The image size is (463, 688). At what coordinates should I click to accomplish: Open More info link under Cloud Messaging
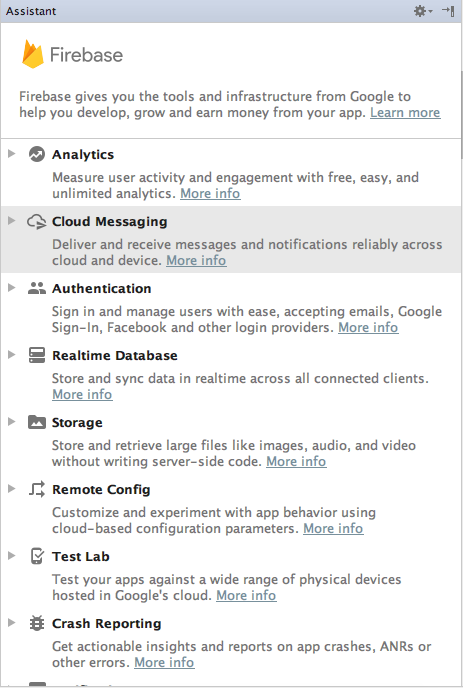(196, 261)
